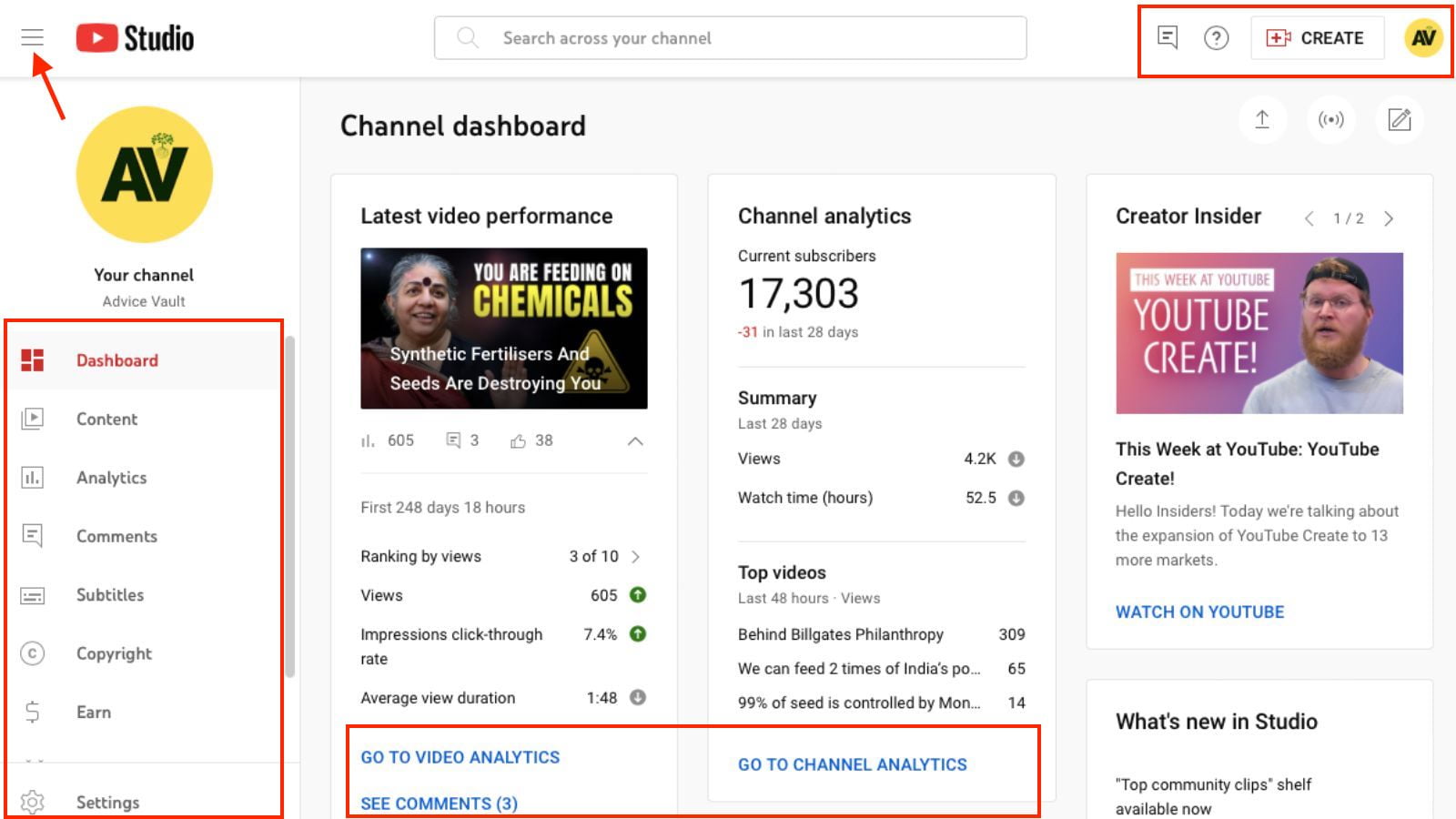Open the Copyright section icon

(x=33, y=653)
